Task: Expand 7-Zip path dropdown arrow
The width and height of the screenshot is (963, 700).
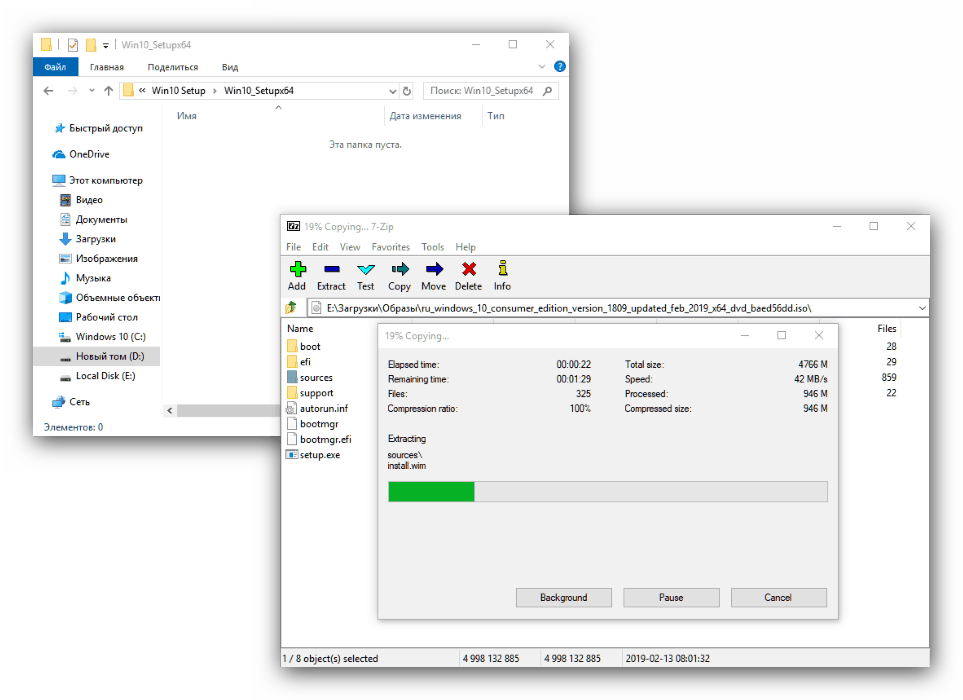Action: click(x=922, y=308)
